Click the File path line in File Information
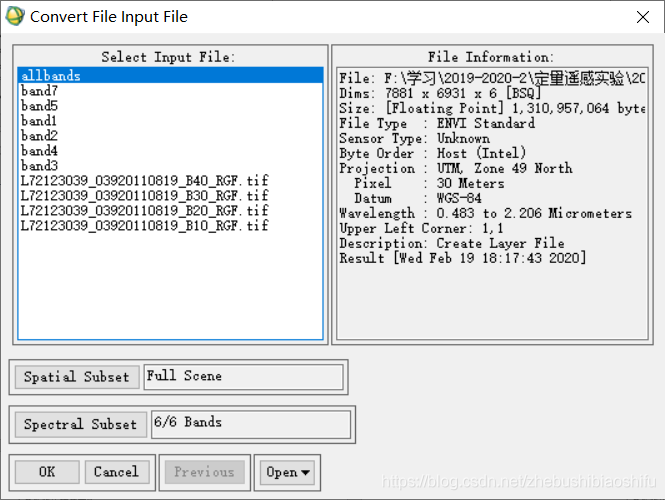665x500 pixels. point(492,78)
